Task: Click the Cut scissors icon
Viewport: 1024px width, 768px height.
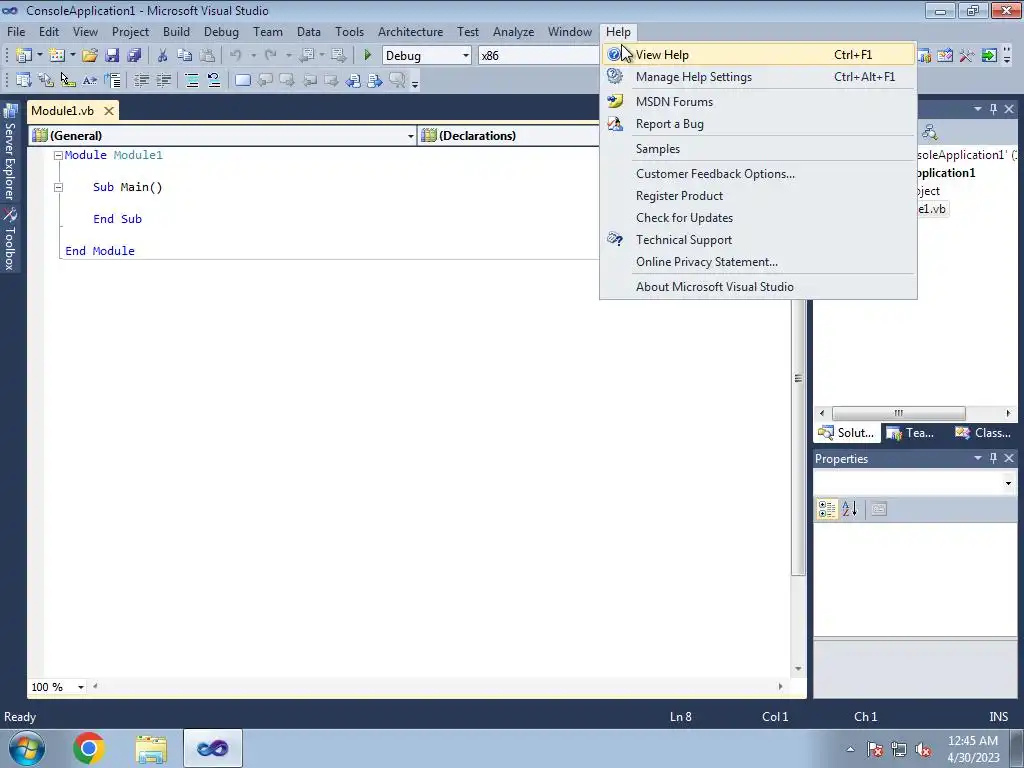Action: pos(163,56)
